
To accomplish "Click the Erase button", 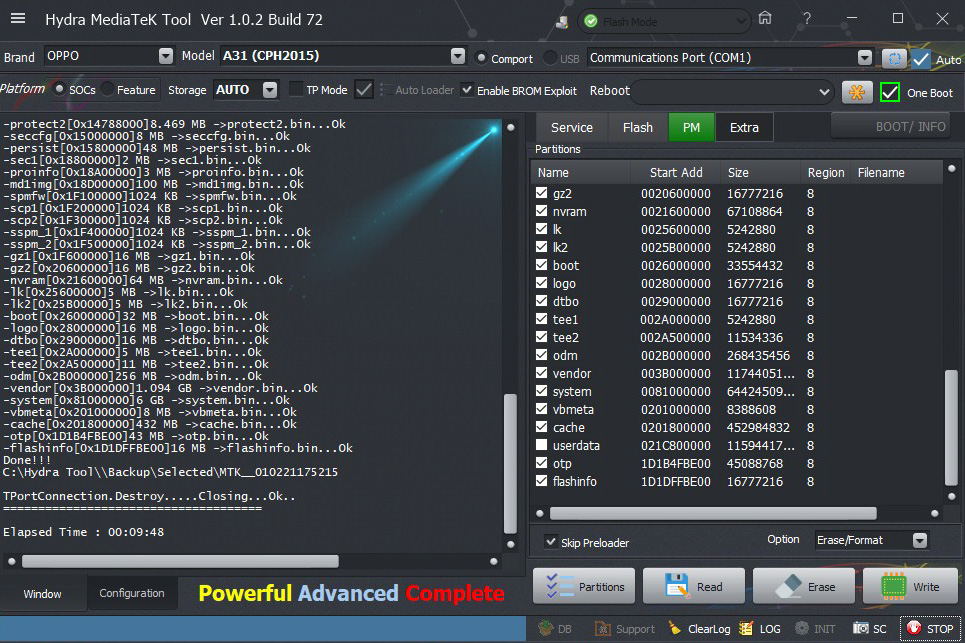I will [x=804, y=586].
